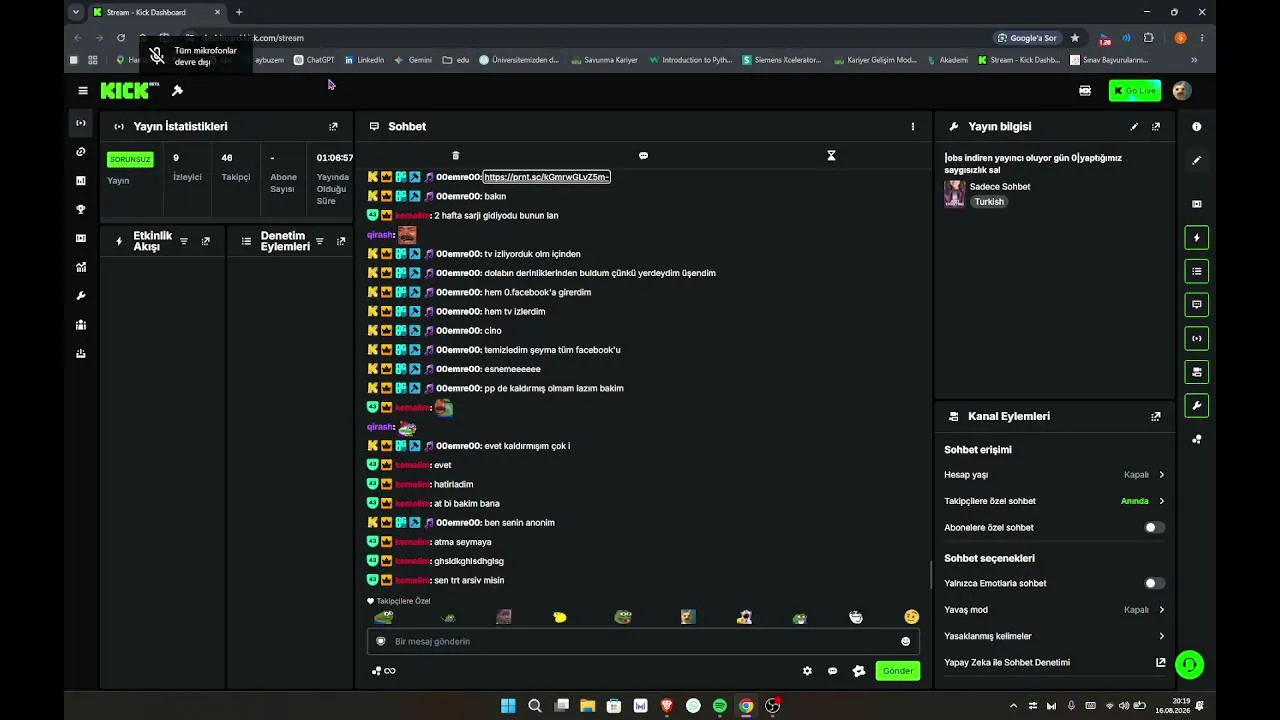Pop out the Yayın İstatistikleri panel
This screenshot has height=720, width=1280.
click(333, 127)
